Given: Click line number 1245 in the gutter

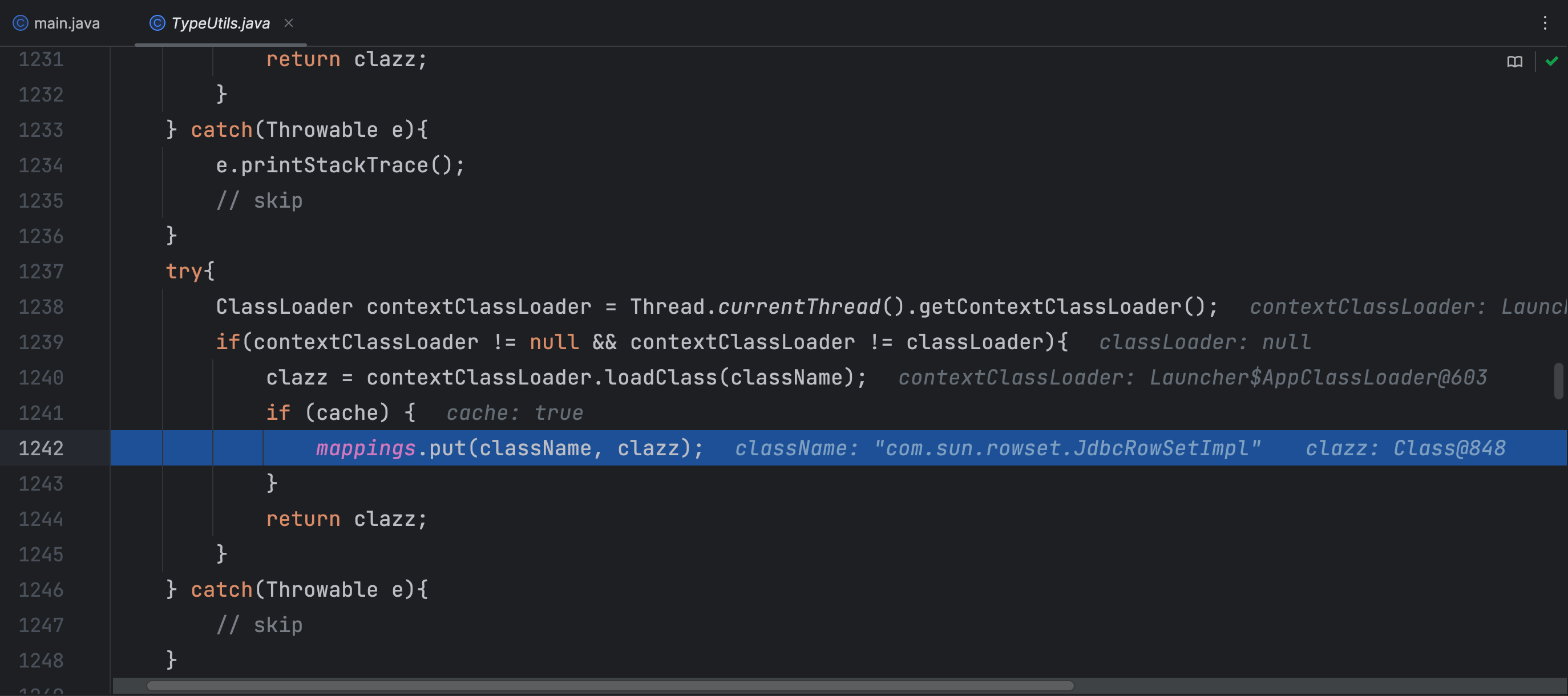Looking at the screenshot, I should (41, 555).
